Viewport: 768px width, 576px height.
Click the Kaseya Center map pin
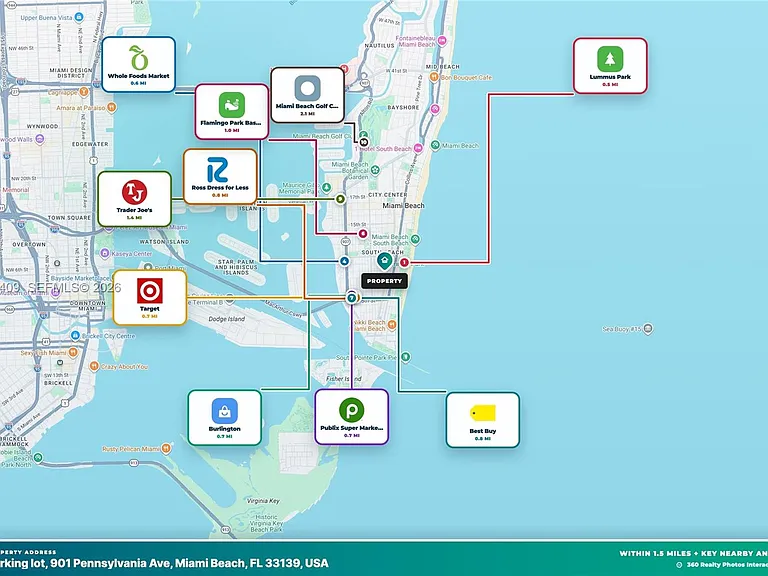[104, 253]
